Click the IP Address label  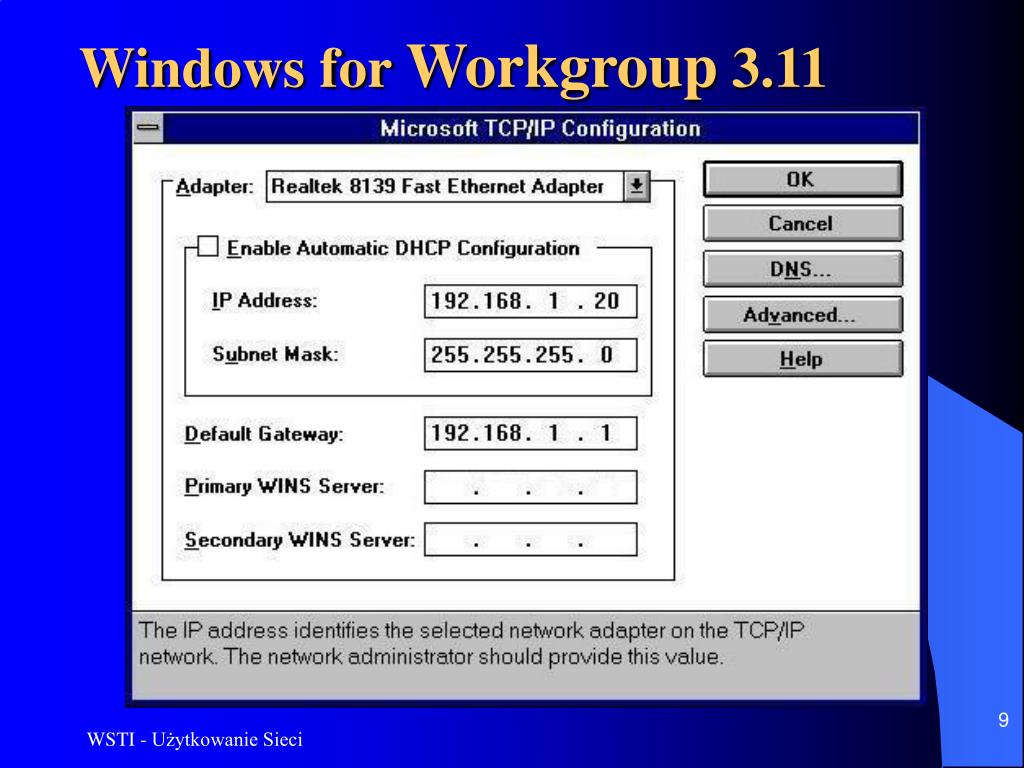coord(264,300)
